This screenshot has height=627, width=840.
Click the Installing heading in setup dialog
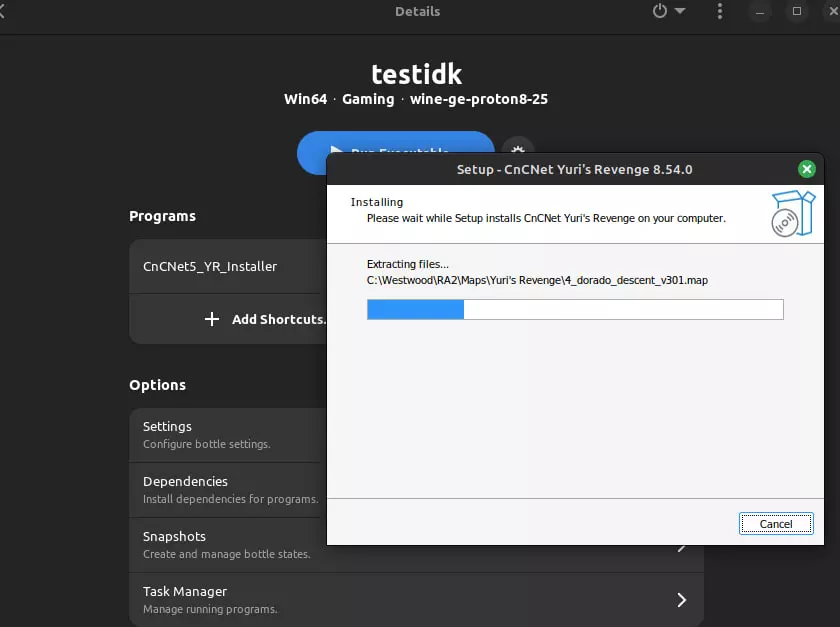pyautogui.click(x=377, y=202)
